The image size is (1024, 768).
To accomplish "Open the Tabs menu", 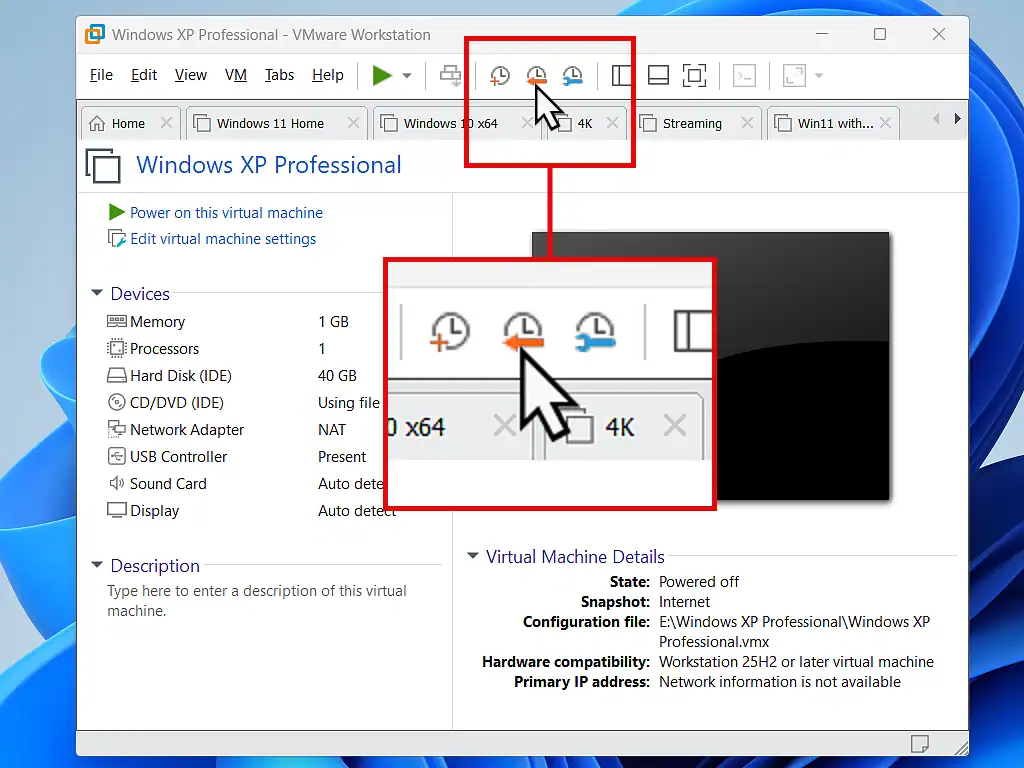I will tap(280, 75).
